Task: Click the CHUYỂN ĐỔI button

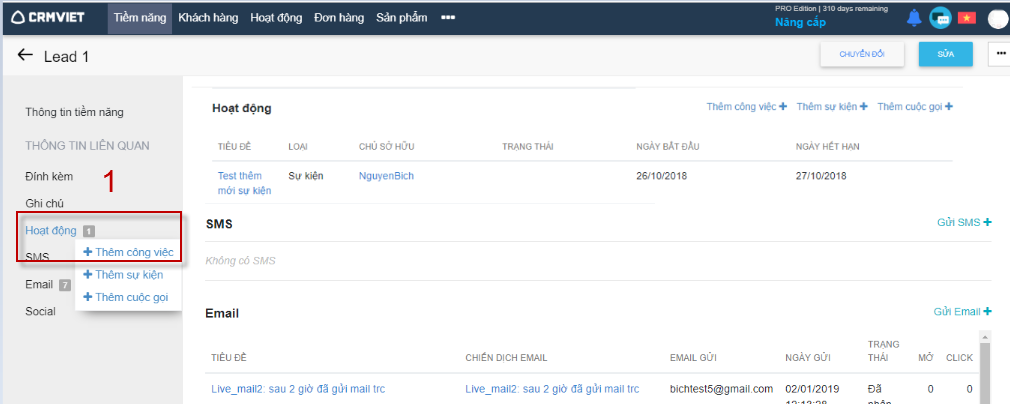Action: (x=862, y=54)
